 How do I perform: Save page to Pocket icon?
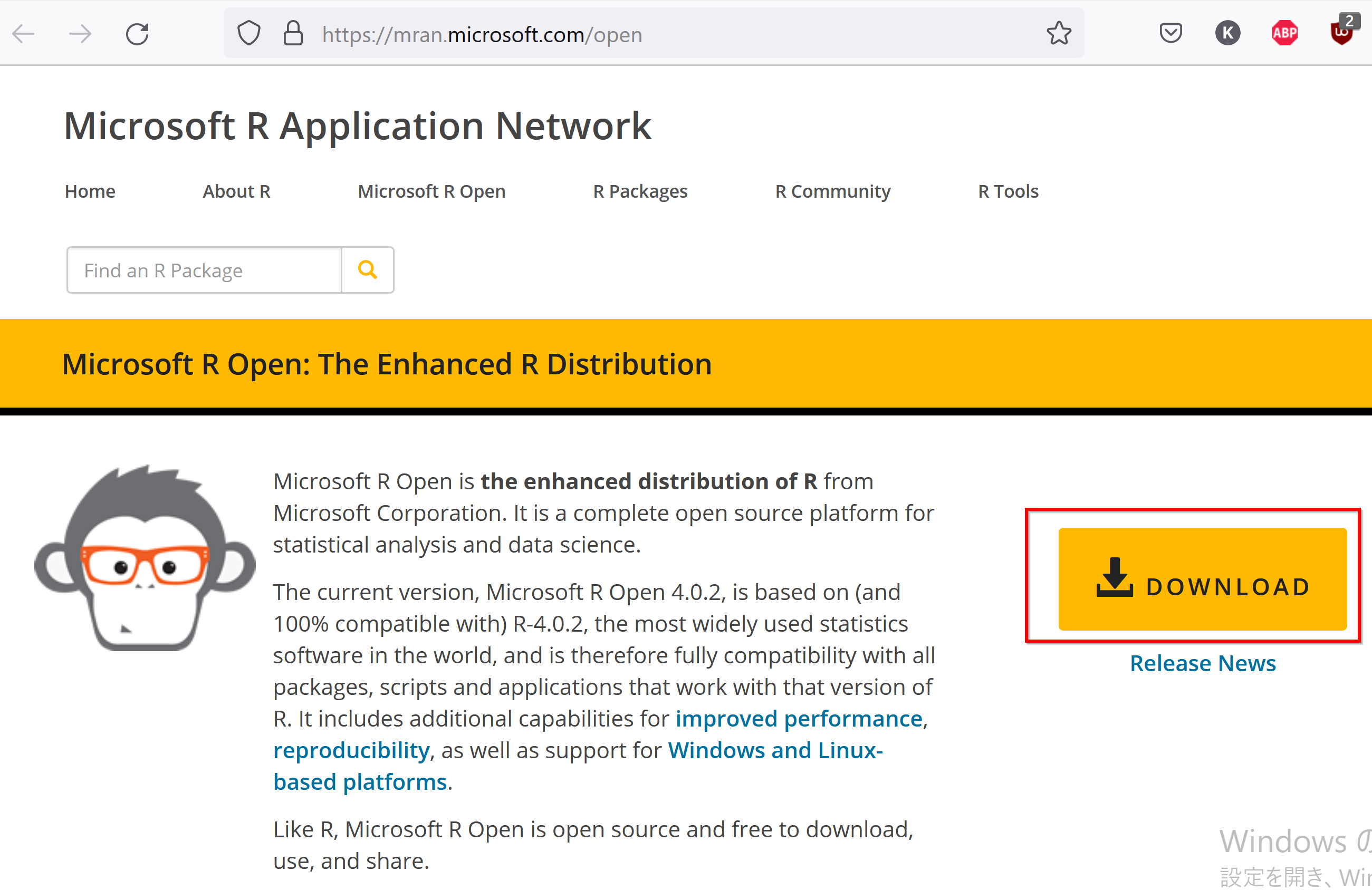pos(1171,33)
